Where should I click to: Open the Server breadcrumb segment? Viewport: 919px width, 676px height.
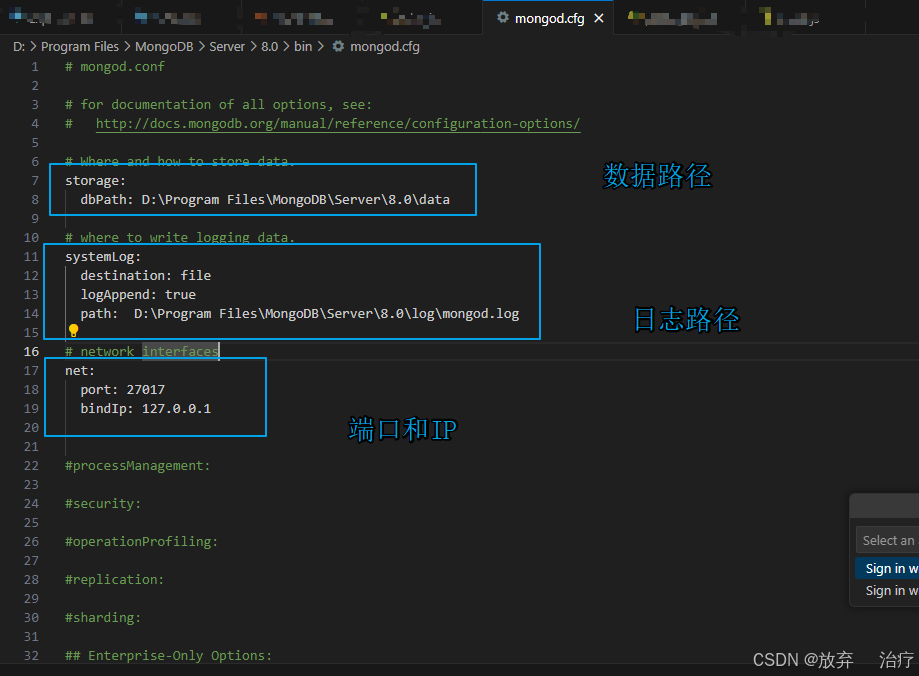[227, 46]
